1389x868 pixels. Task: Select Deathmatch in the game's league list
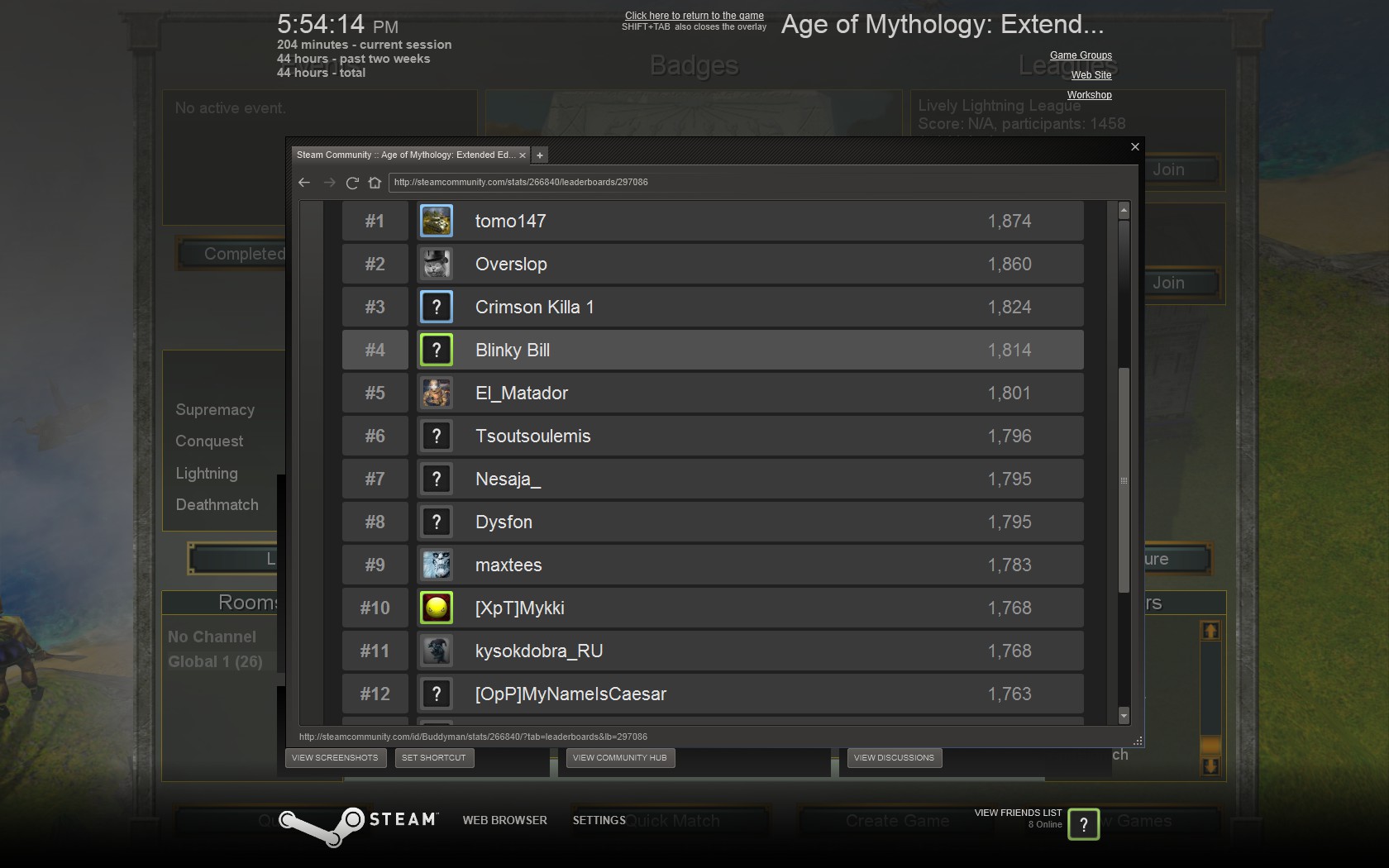pos(217,505)
